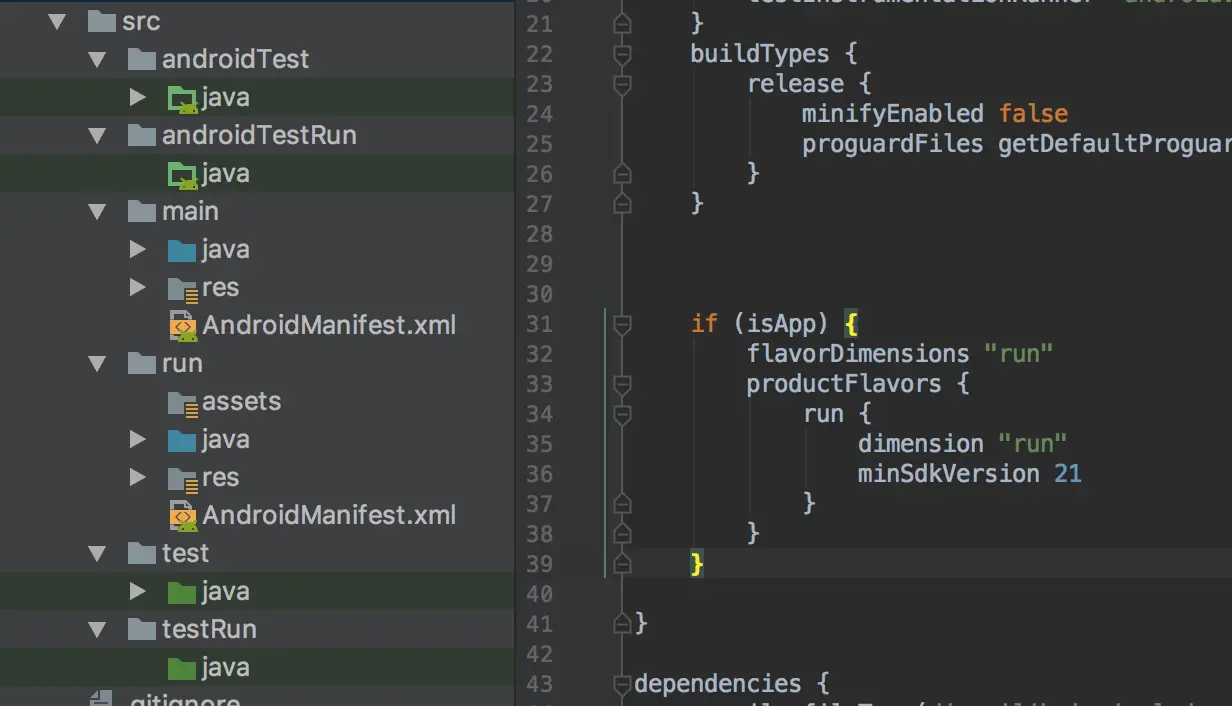Collapse the src folder arrow
This screenshot has height=706, width=1232.
click(57, 21)
